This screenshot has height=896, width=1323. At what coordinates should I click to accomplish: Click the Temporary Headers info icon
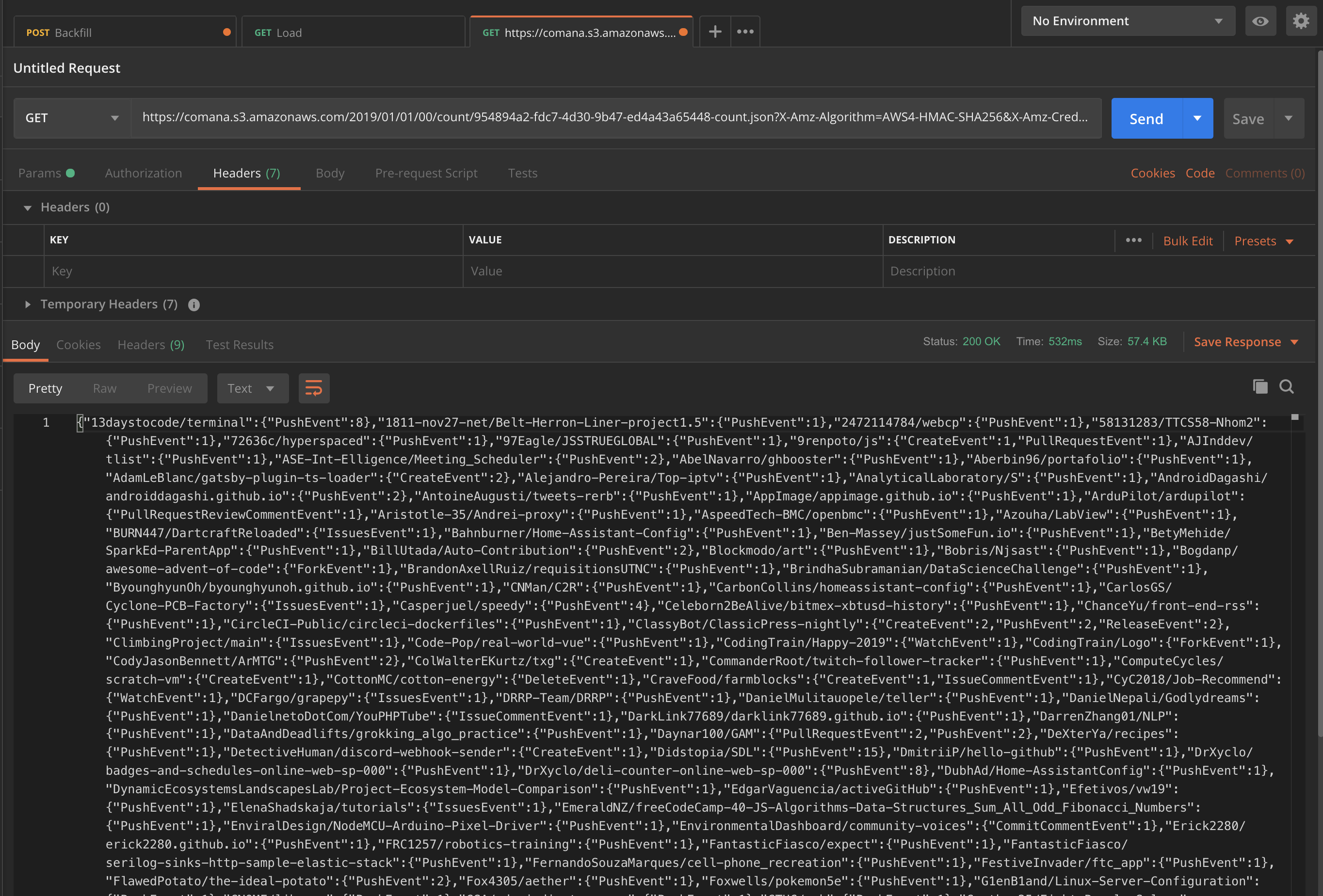coord(194,305)
